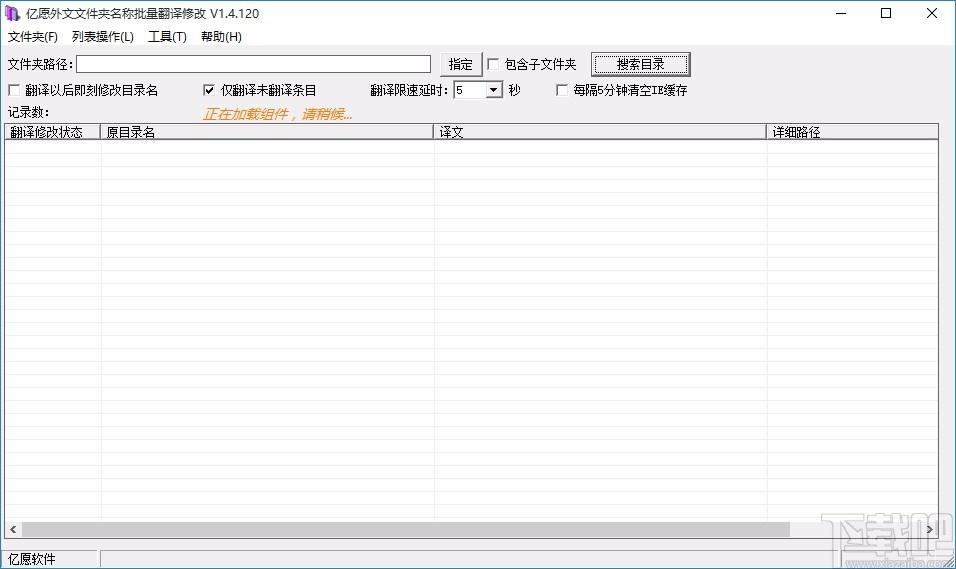Expand the 翻译限速延时 dropdown arrow
The width and height of the screenshot is (956, 569).
494,90
